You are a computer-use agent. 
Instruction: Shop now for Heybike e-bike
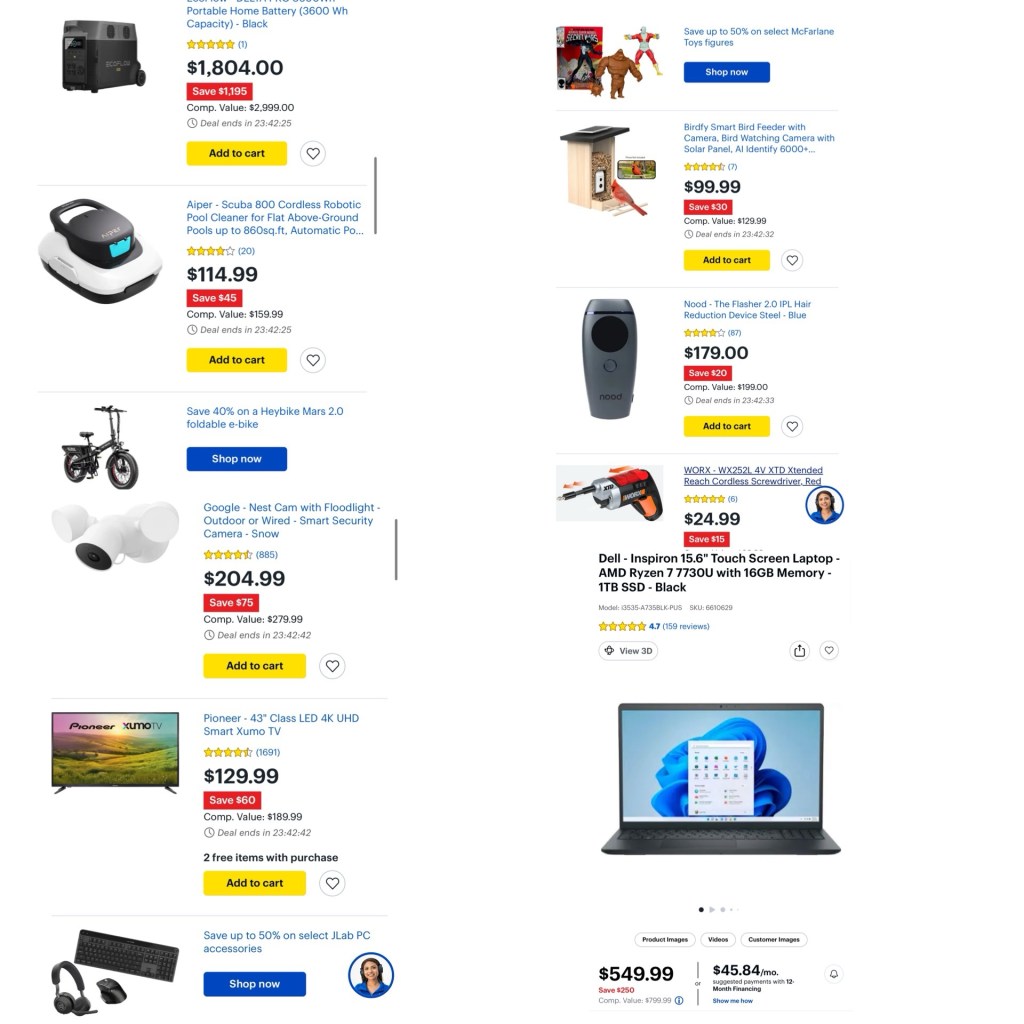[236, 459]
